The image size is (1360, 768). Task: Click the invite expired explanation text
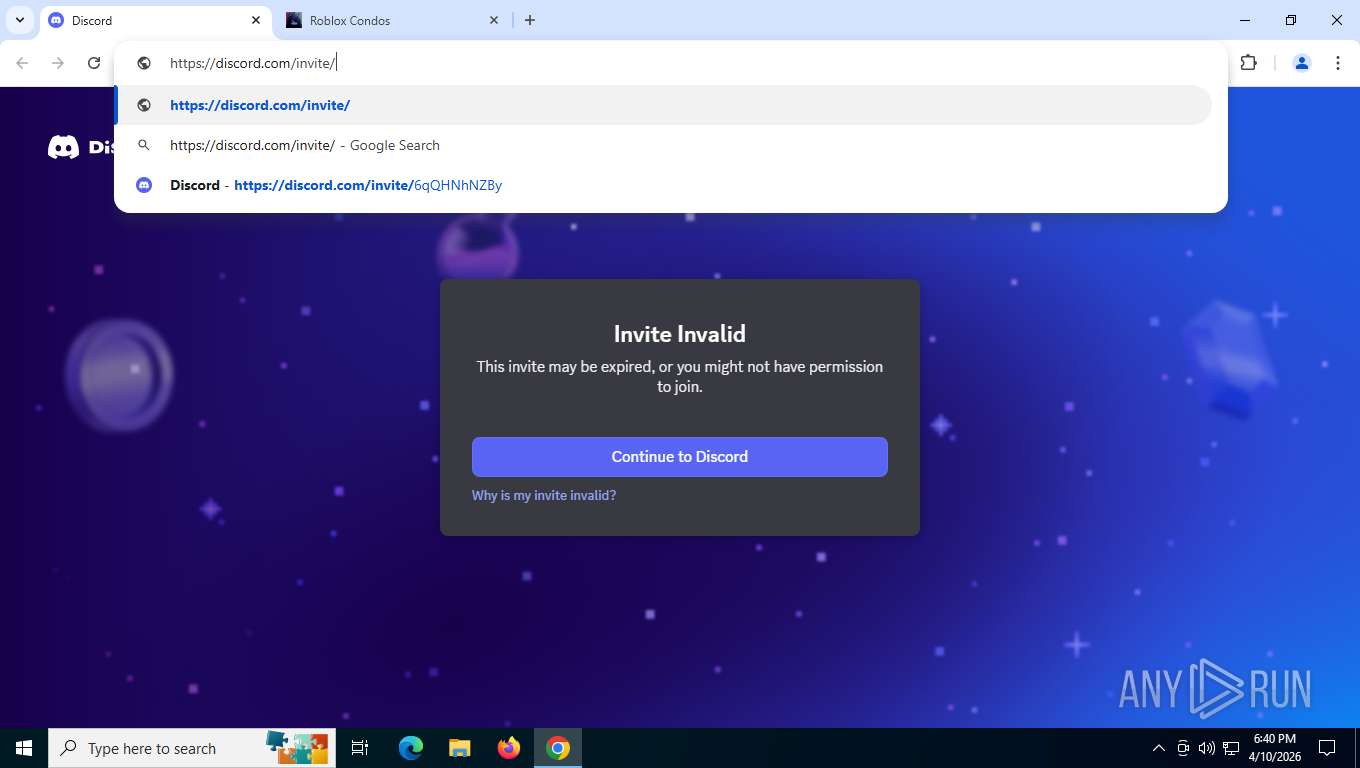[680, 377]
